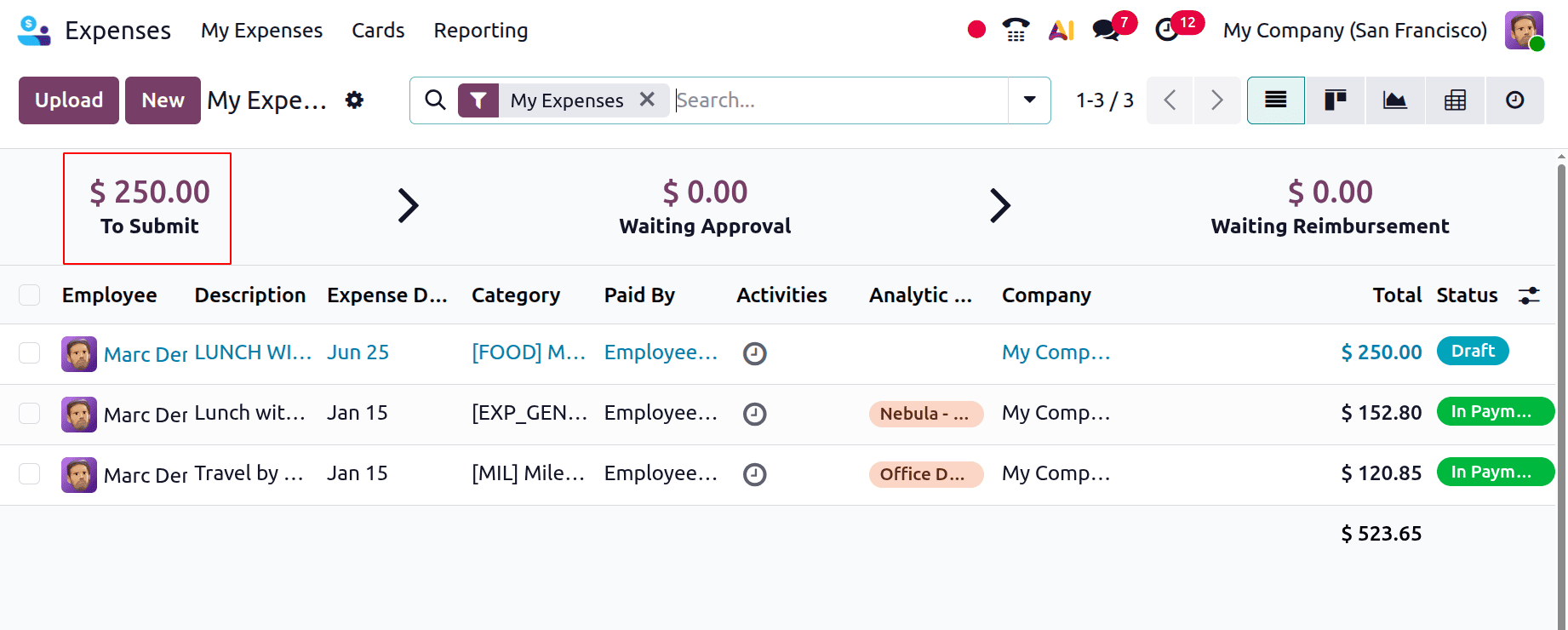Image resolution: width=1568 pixels, height=630 pixels.
Task: Open the Expenses app home icon
Action: point(34,31)
